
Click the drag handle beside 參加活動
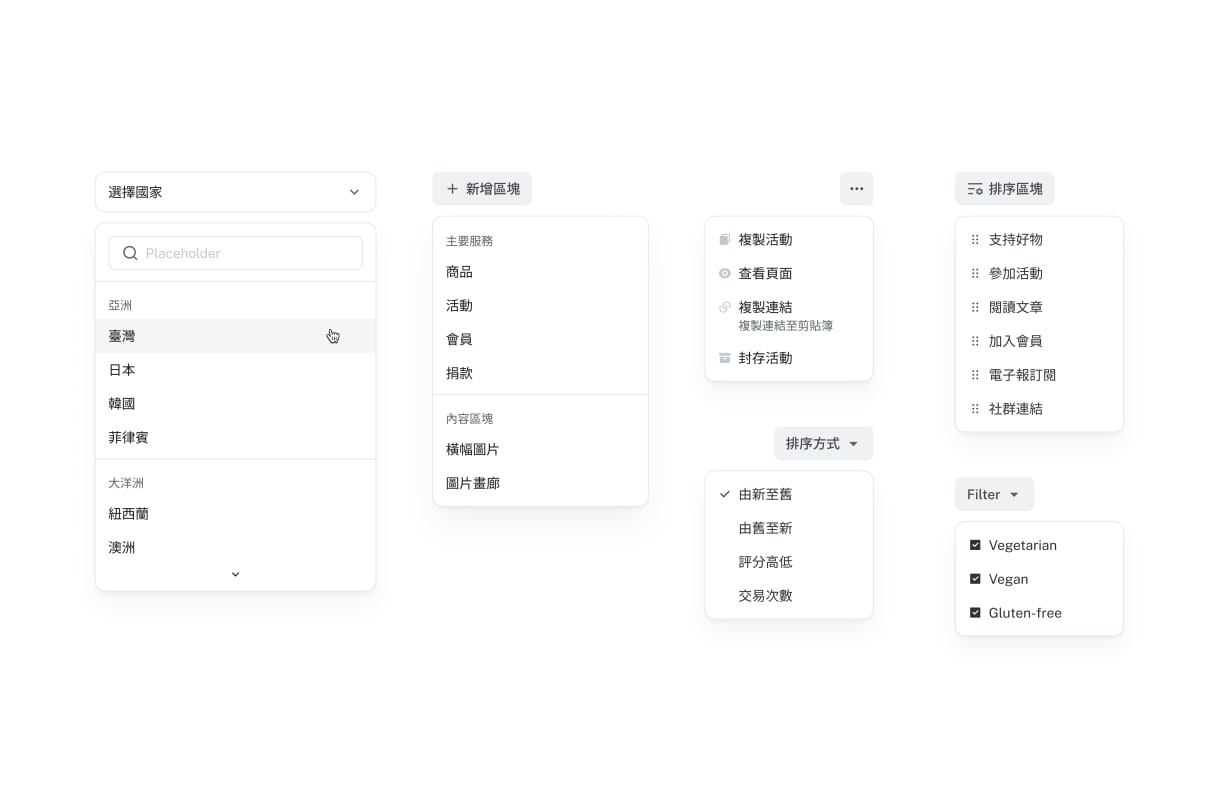(975, 273)
